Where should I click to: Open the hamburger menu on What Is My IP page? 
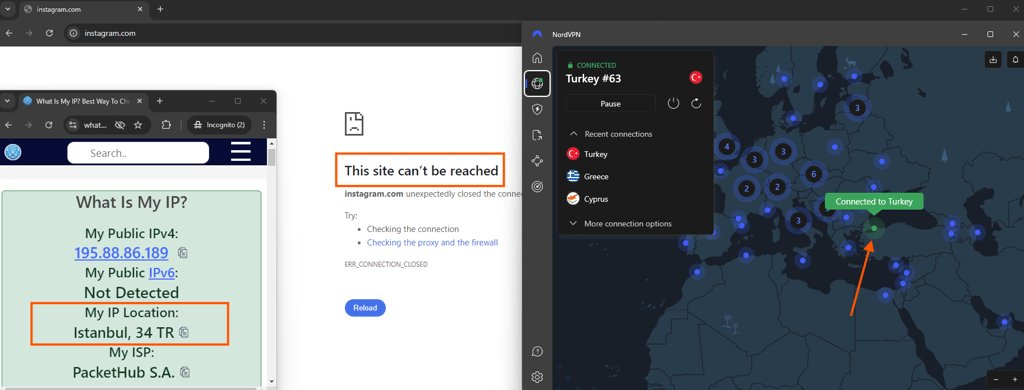(241, 152)
